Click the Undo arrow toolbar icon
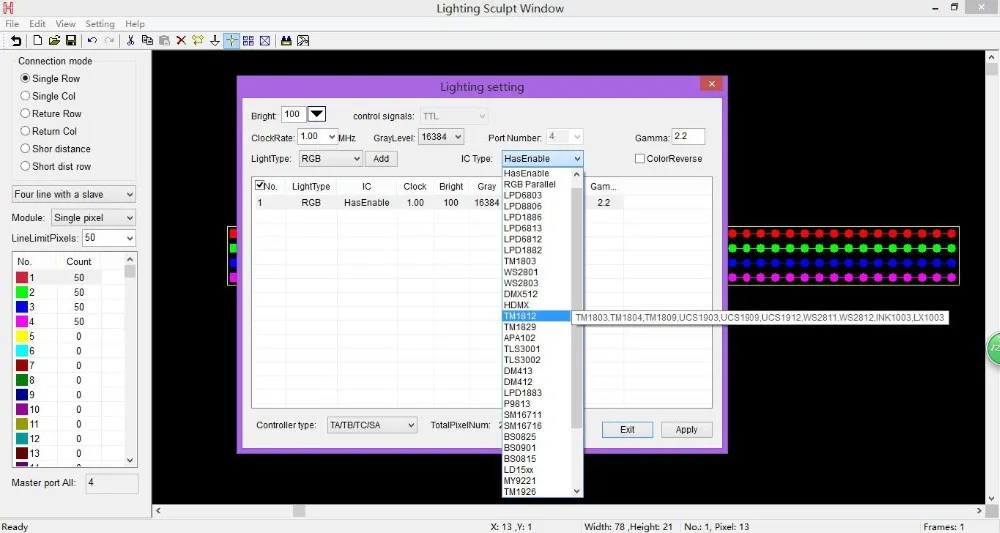1000x533 pixels. click(92, 41)
